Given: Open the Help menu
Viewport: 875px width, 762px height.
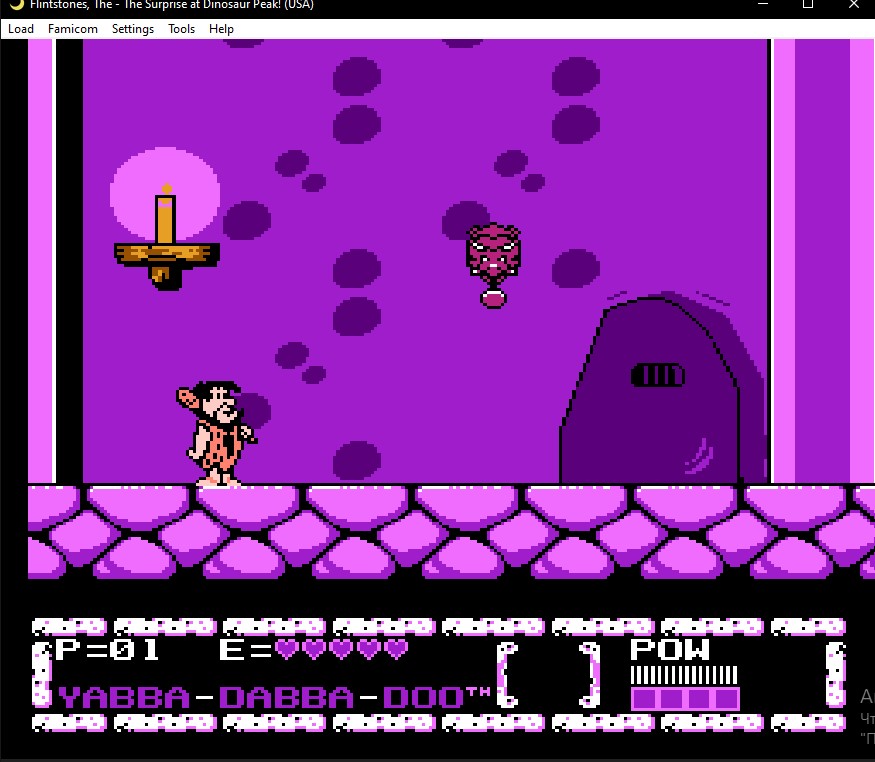Looking at the screenshot, I should pyautogui.click(x=221, y=29).
